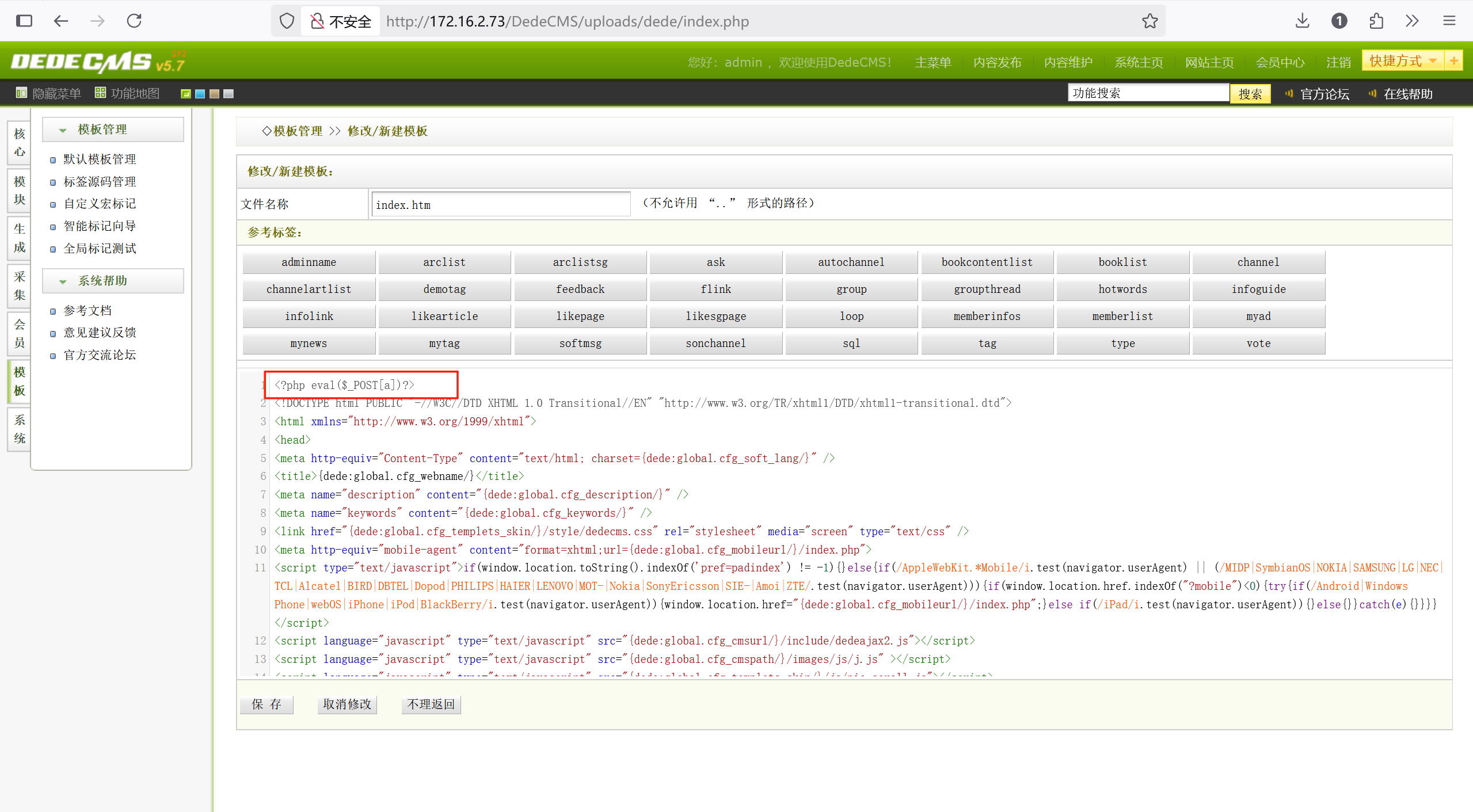Open the extensions puzzle icon
The width and height of the screenshot is (1473, 812).
1376,21
